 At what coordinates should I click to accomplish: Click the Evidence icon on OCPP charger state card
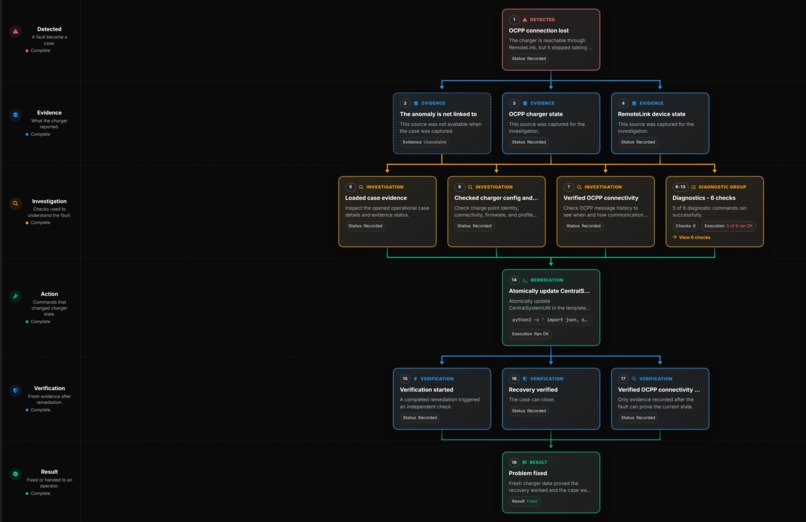tap(525, 103)
